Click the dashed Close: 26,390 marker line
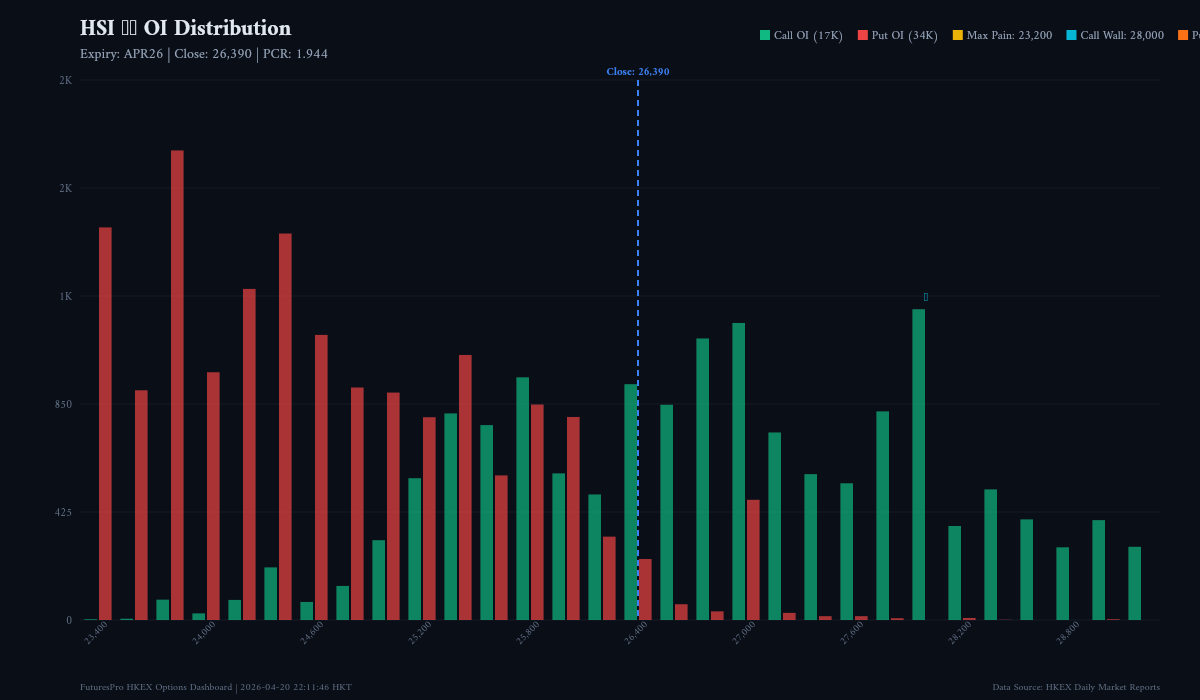Screen dimensions: 1200x700 pos(638,350)
